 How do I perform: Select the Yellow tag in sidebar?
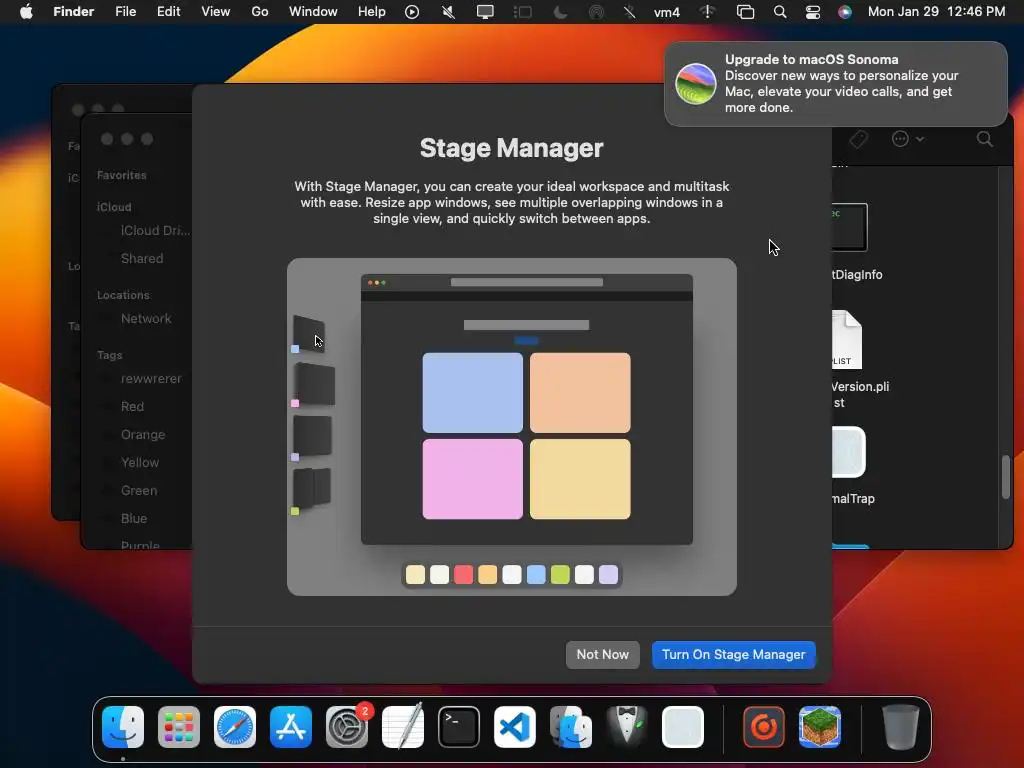click(x=140, y=462)
